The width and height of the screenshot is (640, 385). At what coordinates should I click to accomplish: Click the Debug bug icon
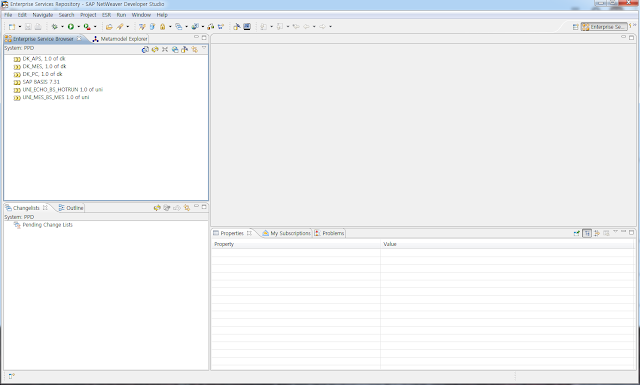click(x=55, y=27)
